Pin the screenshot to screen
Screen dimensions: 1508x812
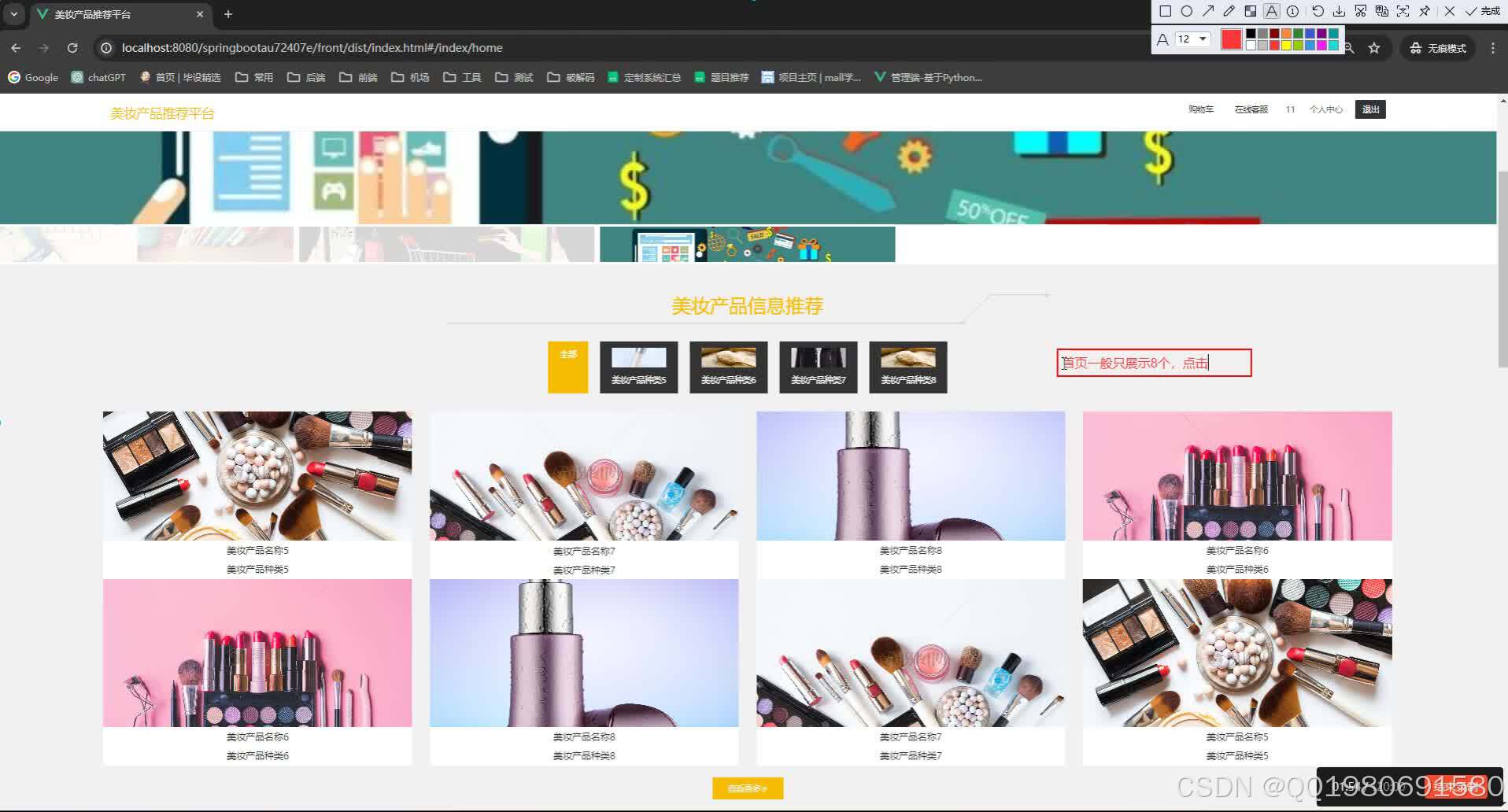click(x=1425, y=11)
